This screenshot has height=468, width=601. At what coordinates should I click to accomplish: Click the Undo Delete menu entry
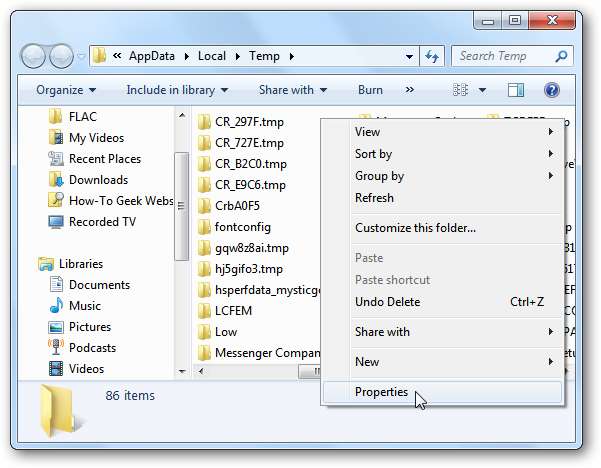(x=387, y=302)
